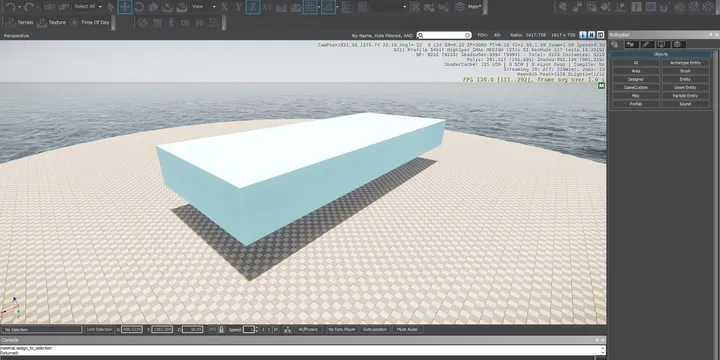
Task: Open the Material Editor sphere icon
Action: click(143, 22)
